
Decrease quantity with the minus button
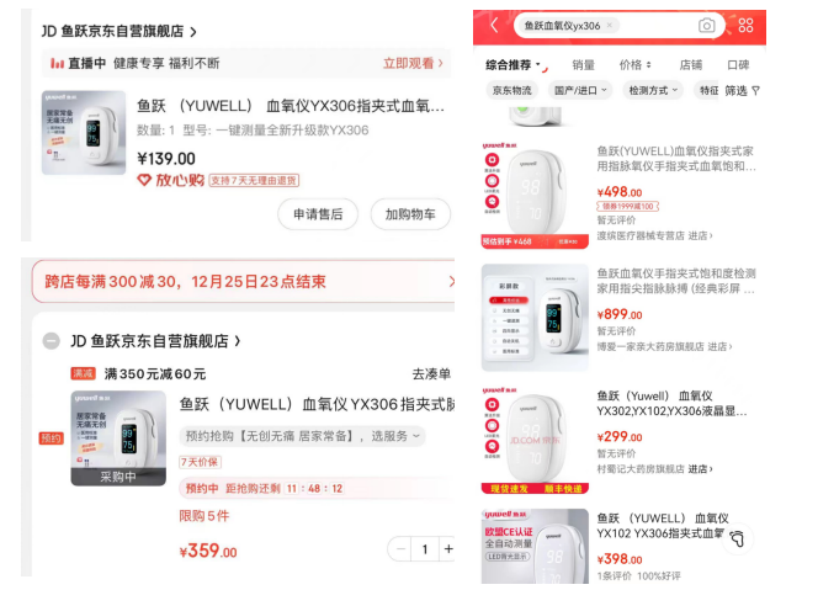pos(401,549)
